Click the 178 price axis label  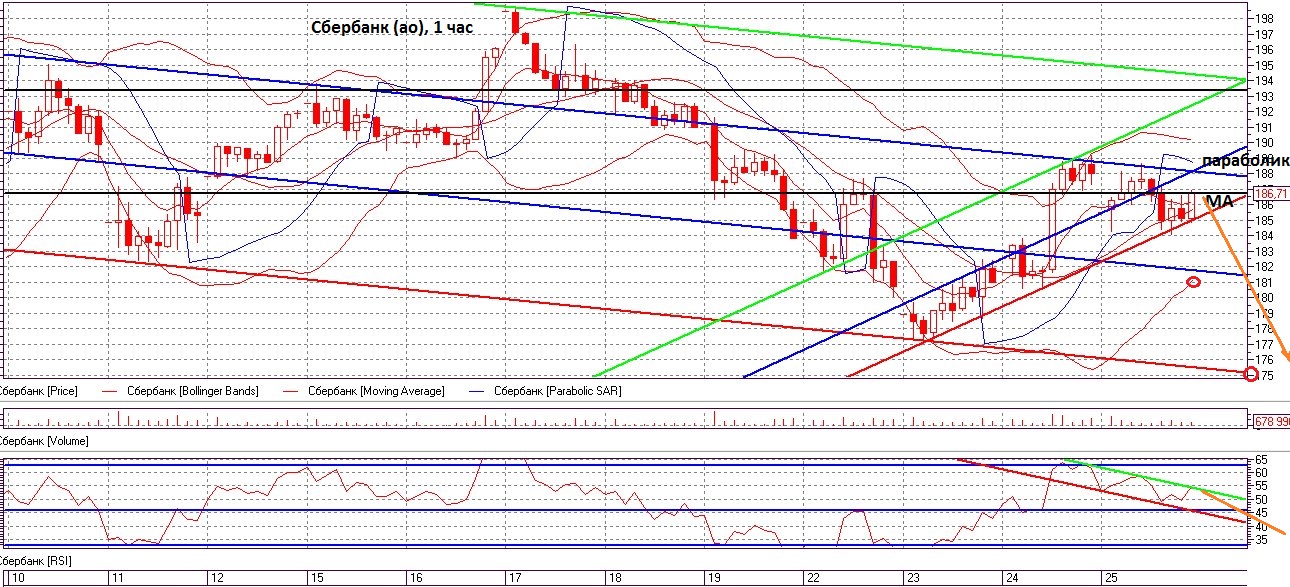click(x=1265, y=328)
